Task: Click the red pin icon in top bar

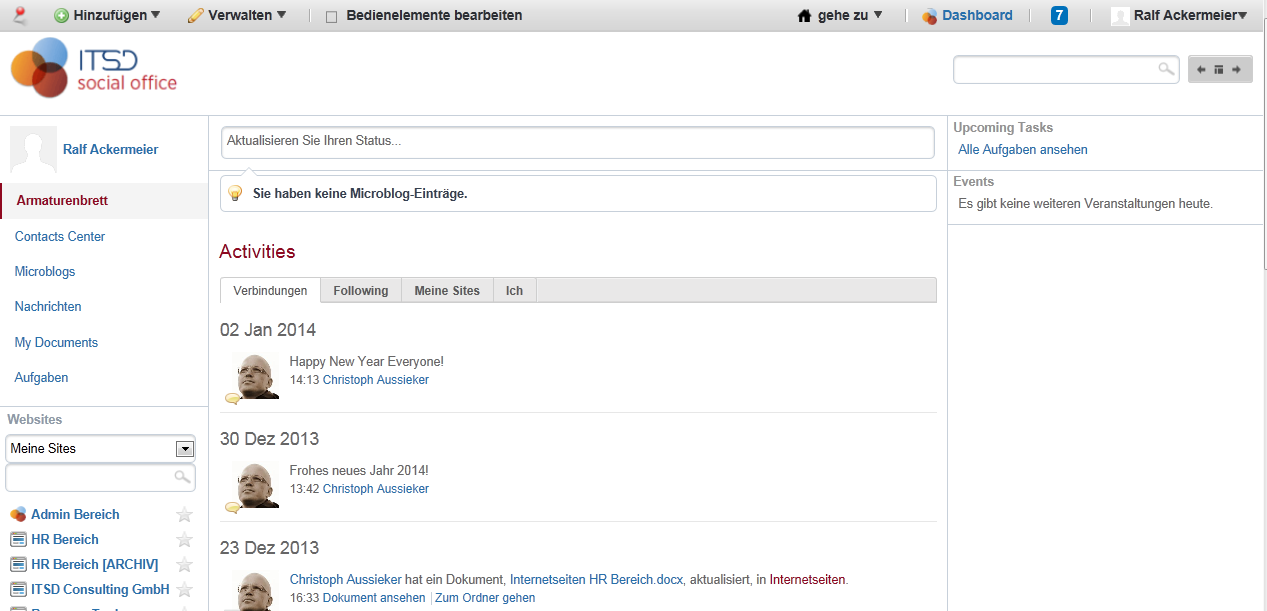Action: [x=20, y=15]
